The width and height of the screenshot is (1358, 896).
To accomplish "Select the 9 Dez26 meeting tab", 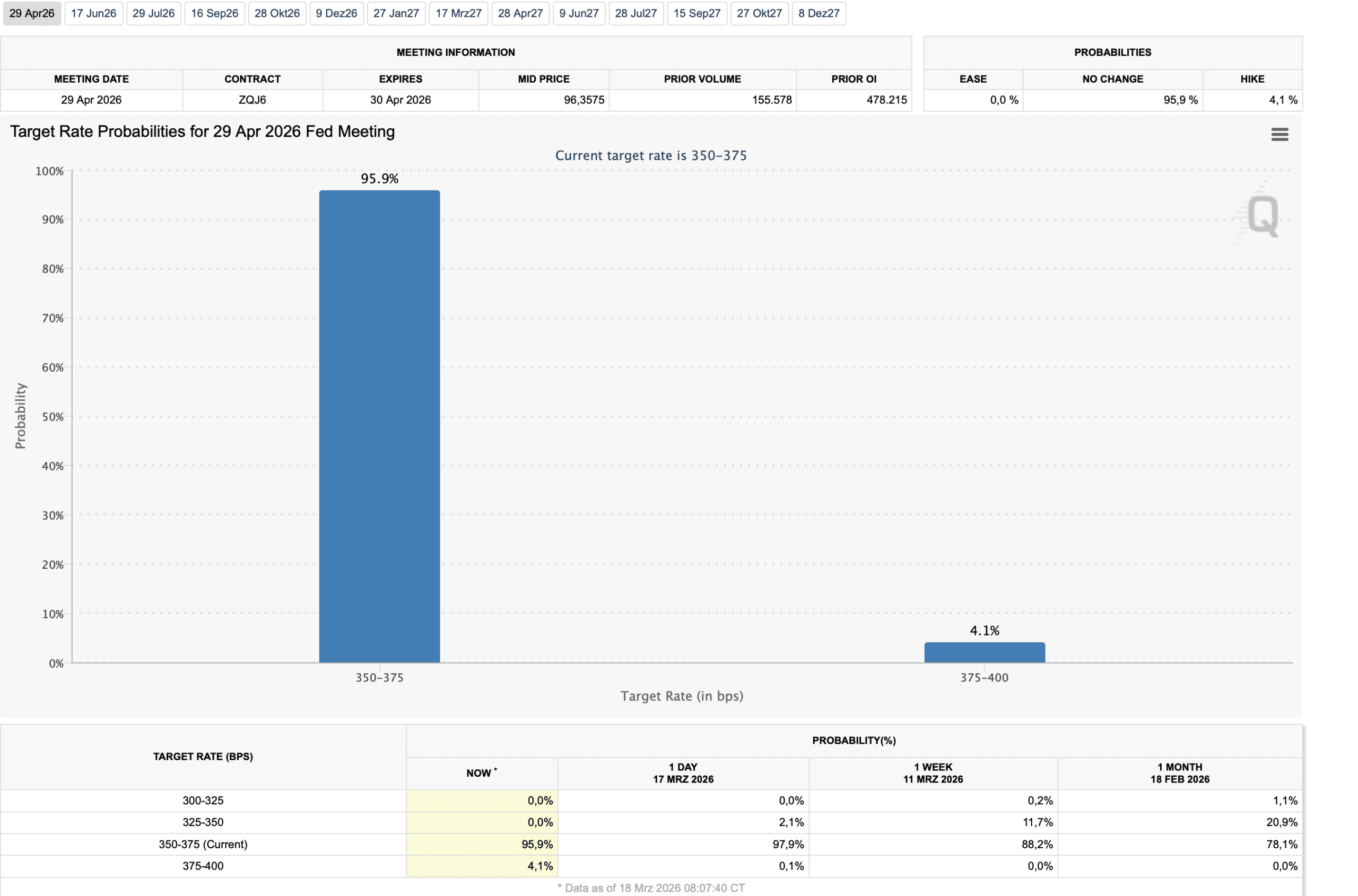I will (336, 13).
